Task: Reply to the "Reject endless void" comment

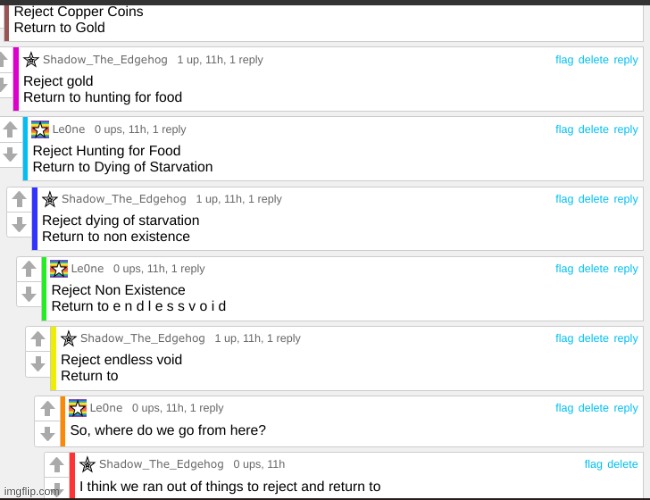Action: [x=626, y=338]
